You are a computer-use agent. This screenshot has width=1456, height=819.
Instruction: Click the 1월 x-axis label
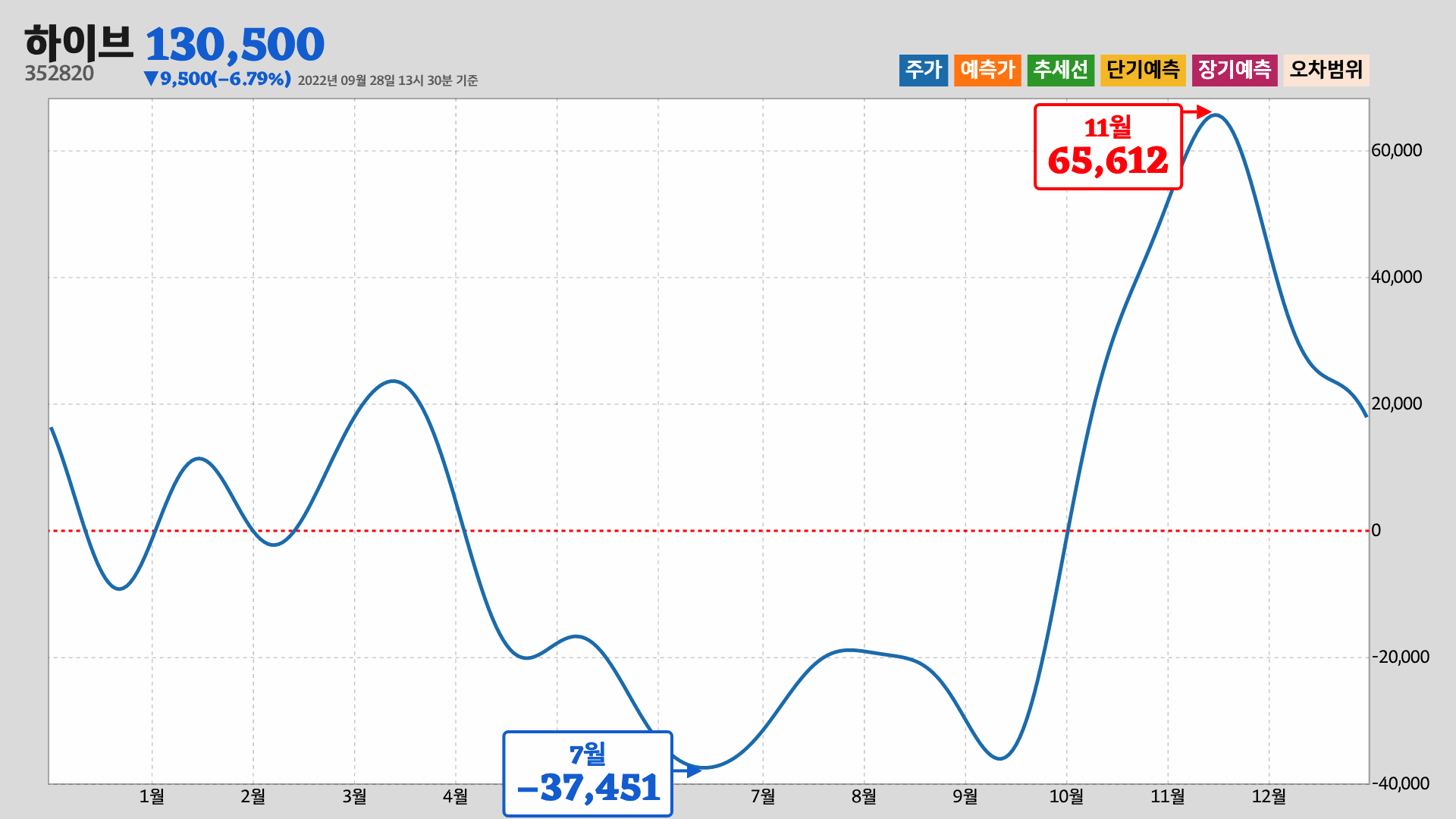152,796
